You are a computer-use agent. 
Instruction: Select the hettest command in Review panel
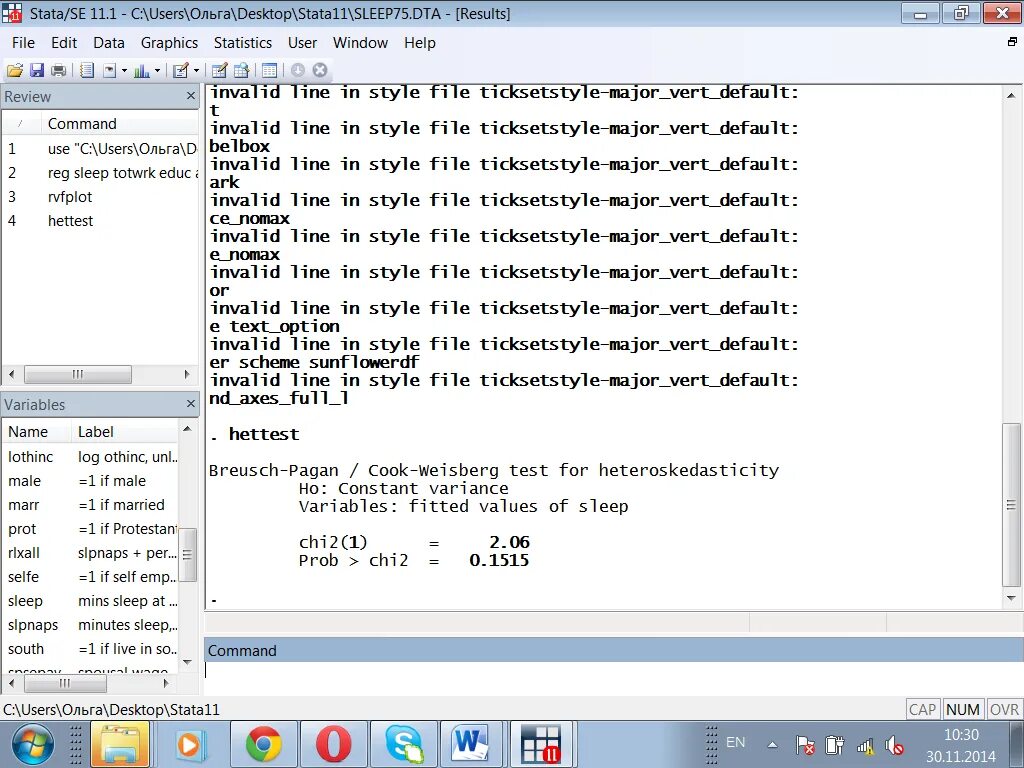[71, 221]
